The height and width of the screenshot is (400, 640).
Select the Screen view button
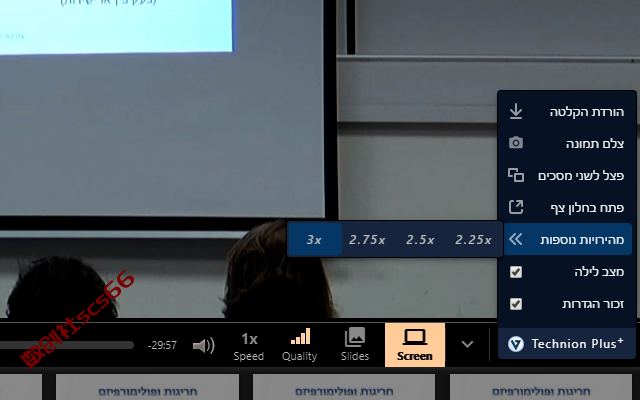pyautogui.click(x=415, y=345)
